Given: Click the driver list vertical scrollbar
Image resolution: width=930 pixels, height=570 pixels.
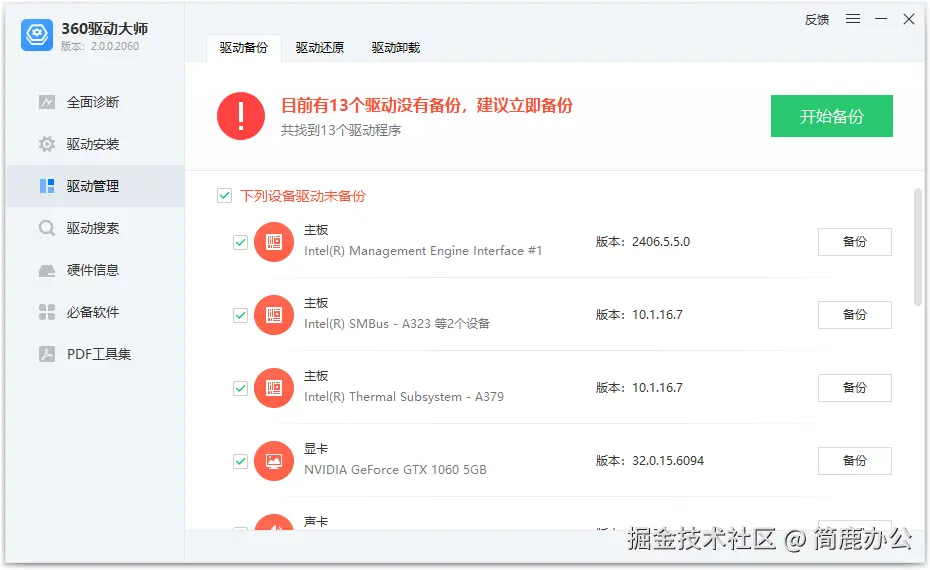Looking at the screenshot, I should click(x=918, y=246).
